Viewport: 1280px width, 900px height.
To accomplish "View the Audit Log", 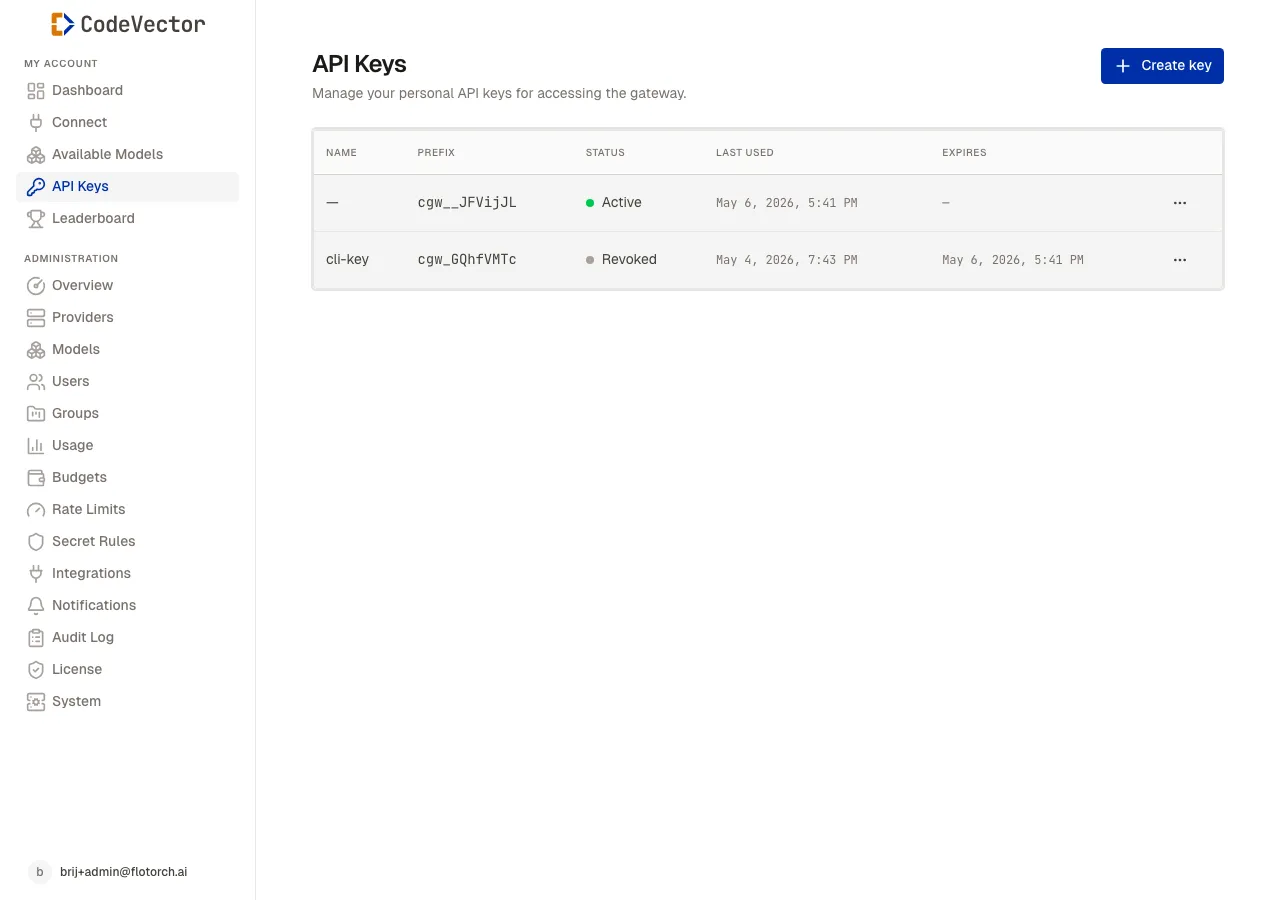I will [x=128, y=638].
